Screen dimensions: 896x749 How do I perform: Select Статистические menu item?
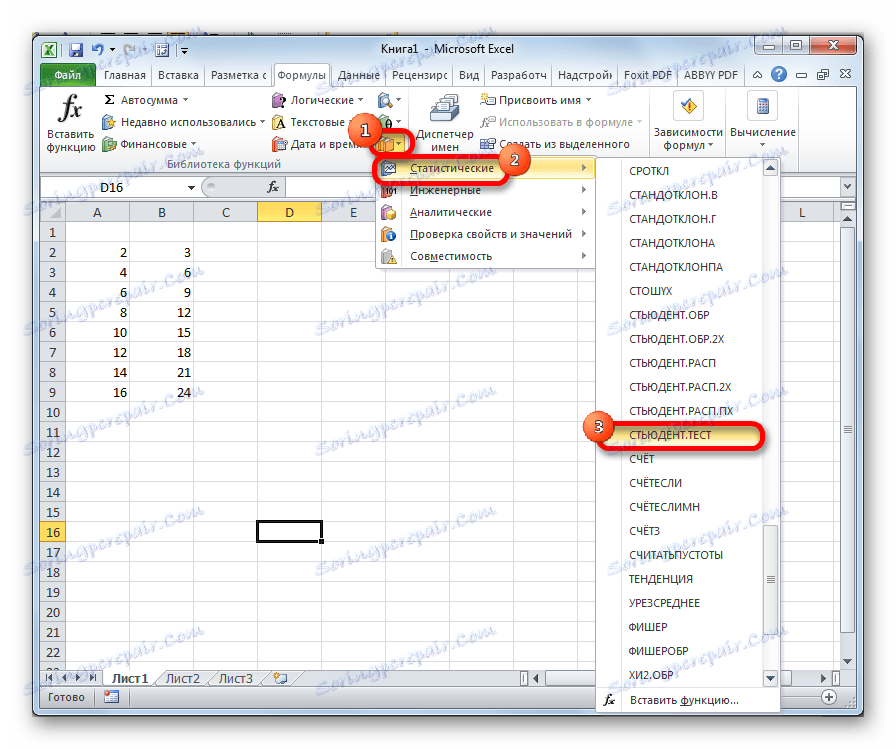[485, 168]
